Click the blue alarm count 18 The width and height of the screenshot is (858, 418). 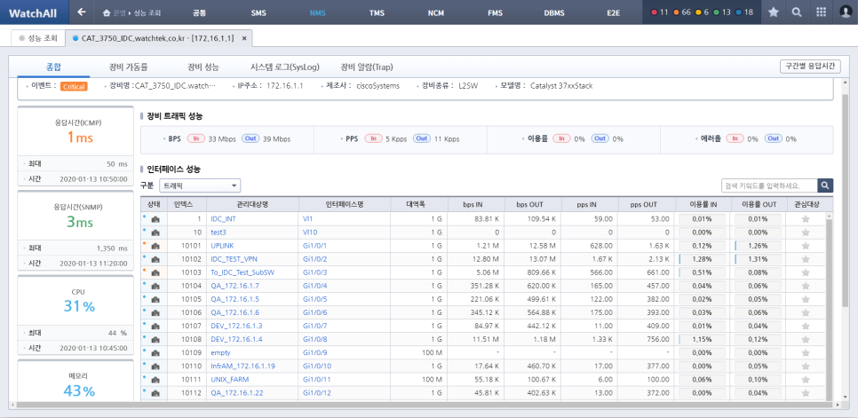(744, 12)
